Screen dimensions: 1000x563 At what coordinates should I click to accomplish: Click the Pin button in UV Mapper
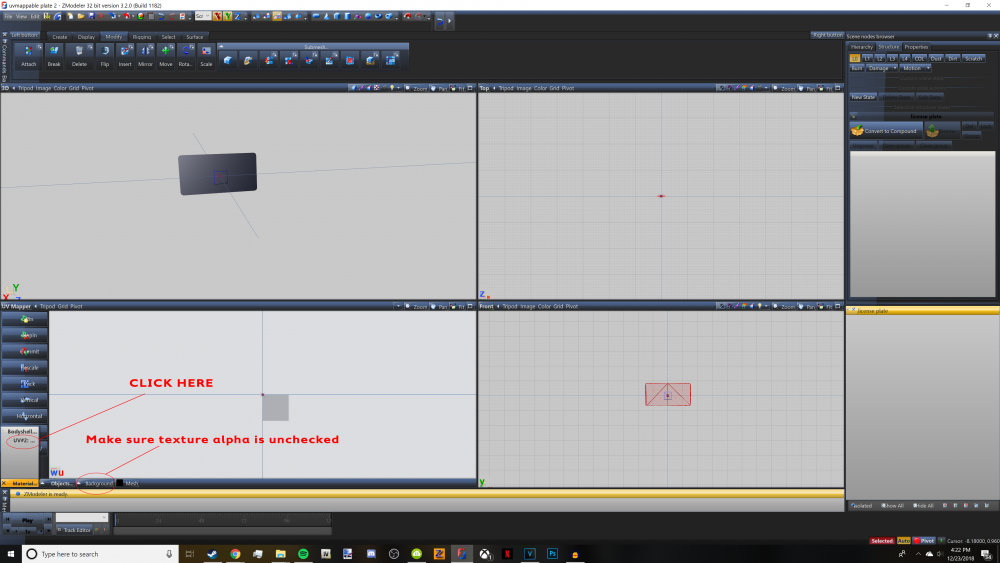24,319
